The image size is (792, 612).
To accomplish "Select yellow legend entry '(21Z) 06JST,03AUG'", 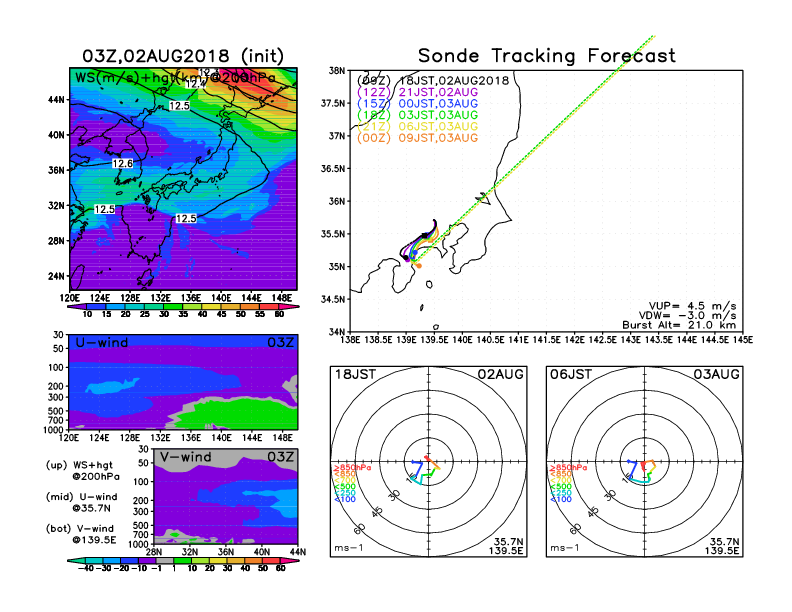I will pyautogui.click(x=417, y=127).
